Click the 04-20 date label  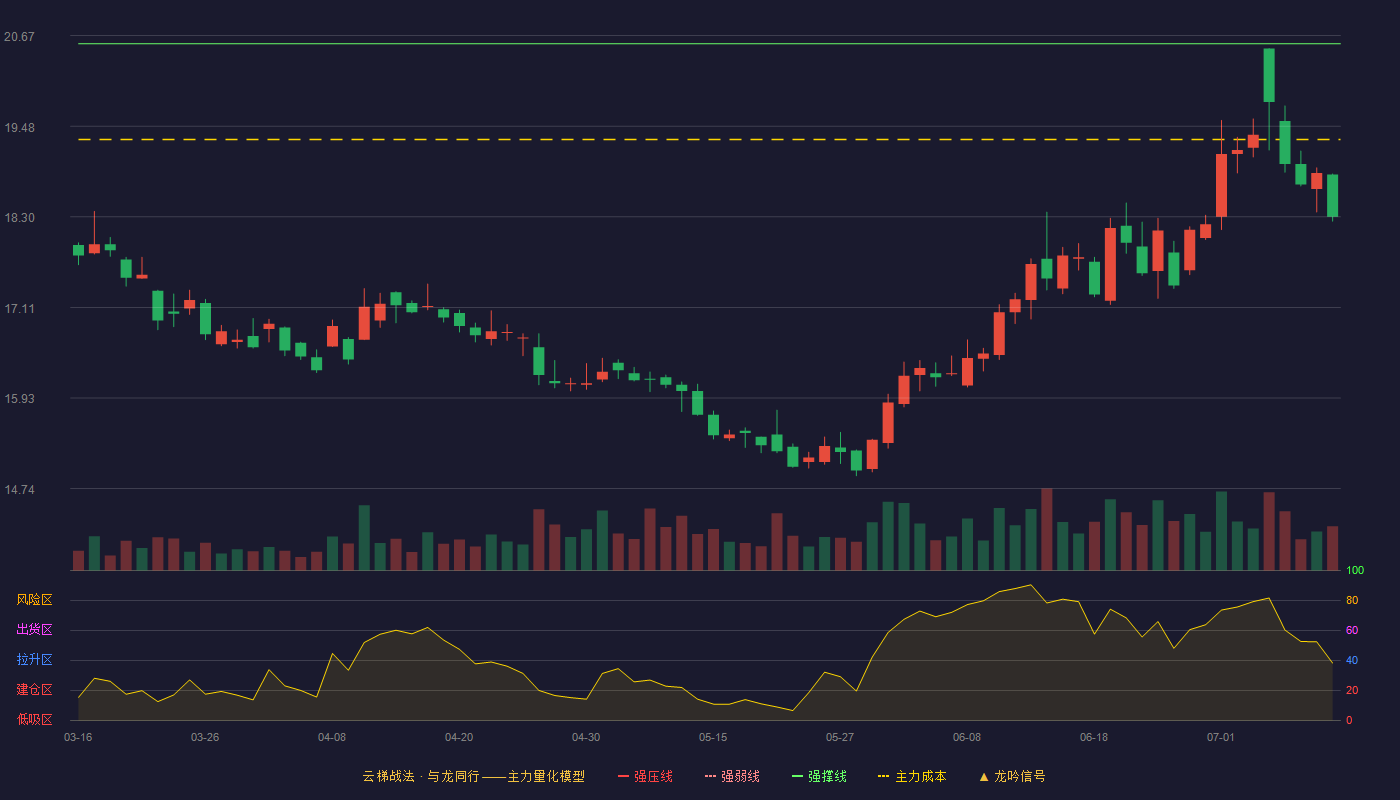(459, 737)
